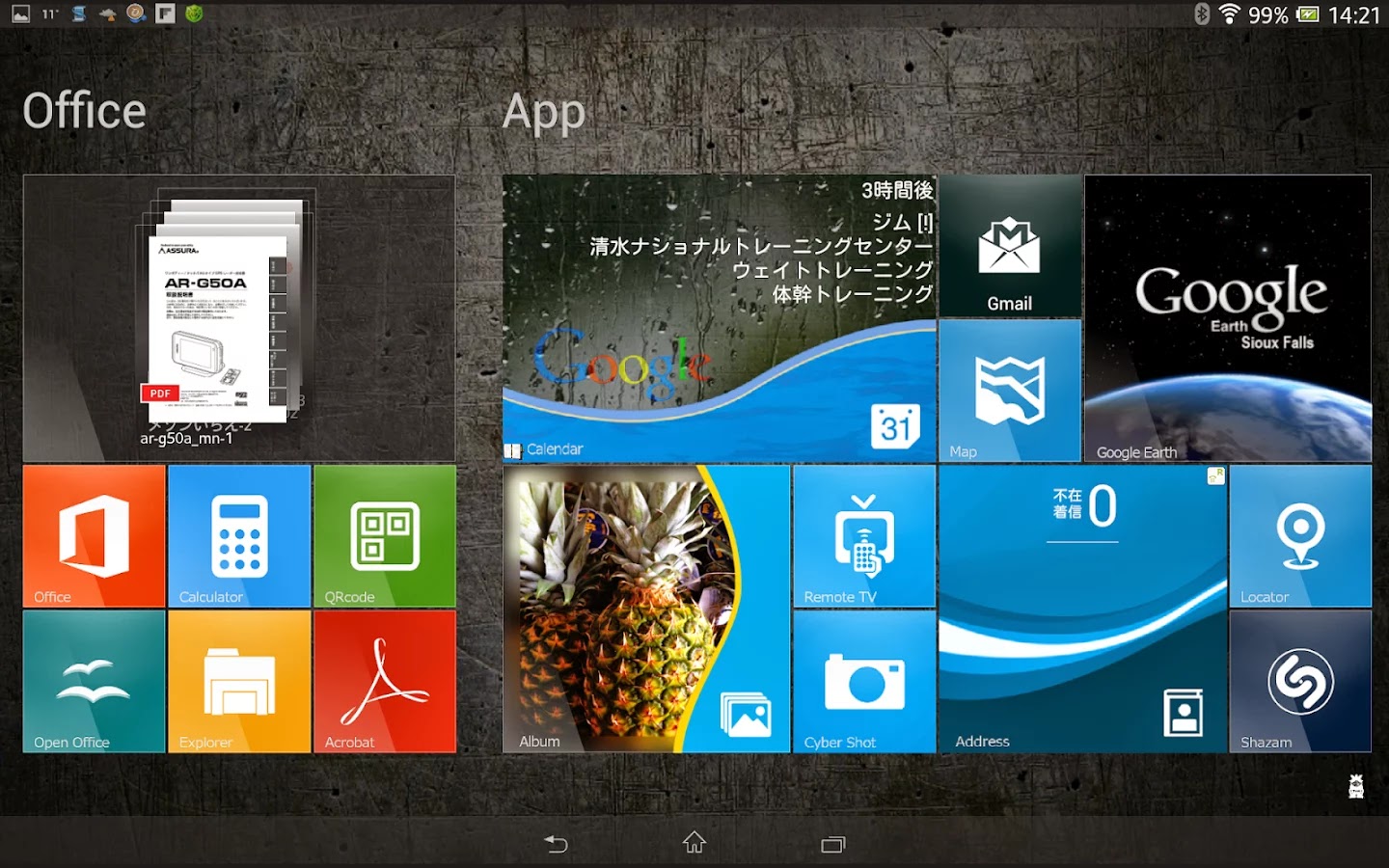Open the Remote TV tile
Screen dimensions: 1389x868
pyautogui.click(x=864, y=536)
